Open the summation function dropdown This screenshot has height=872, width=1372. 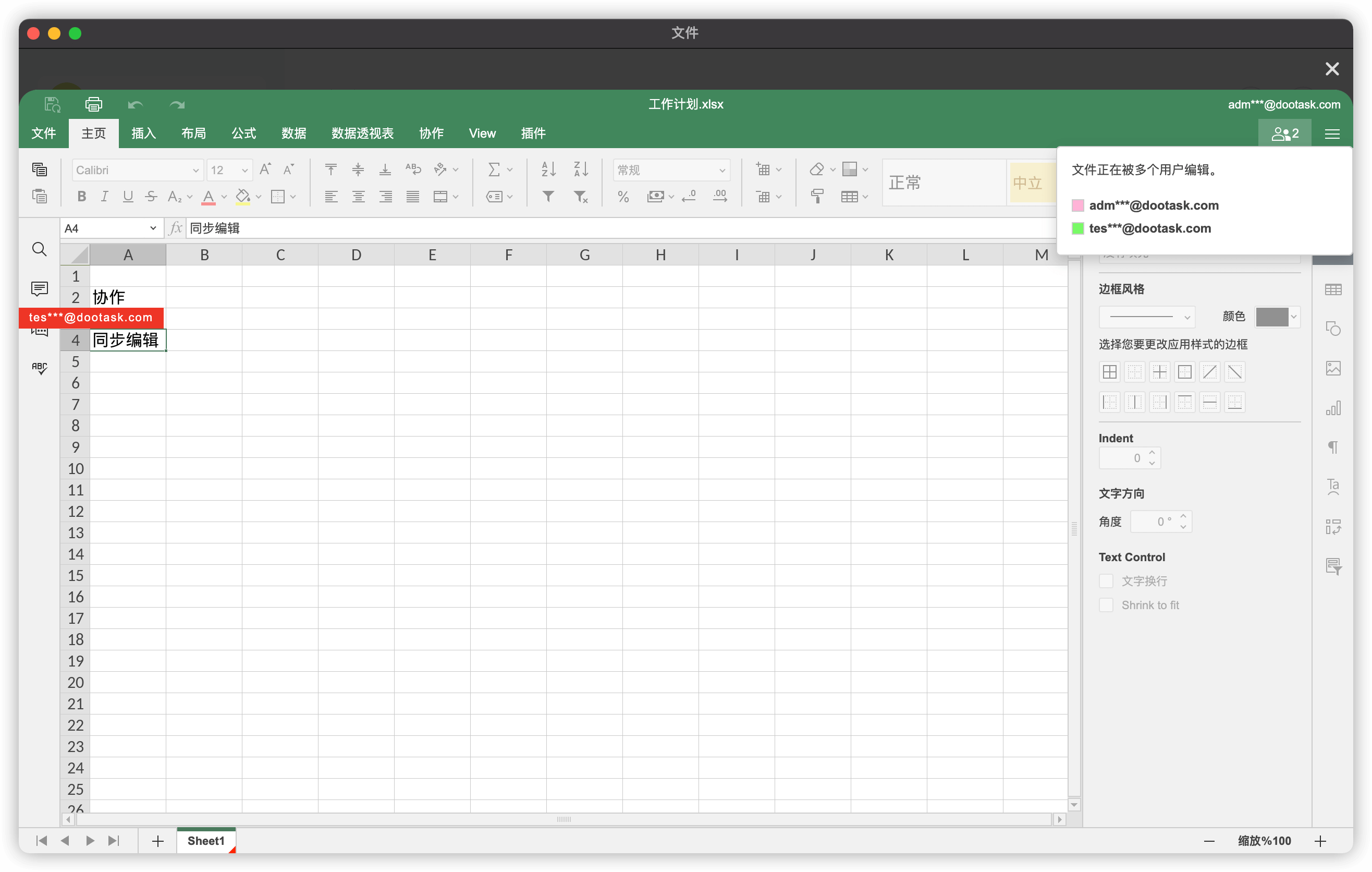[509, 169]
